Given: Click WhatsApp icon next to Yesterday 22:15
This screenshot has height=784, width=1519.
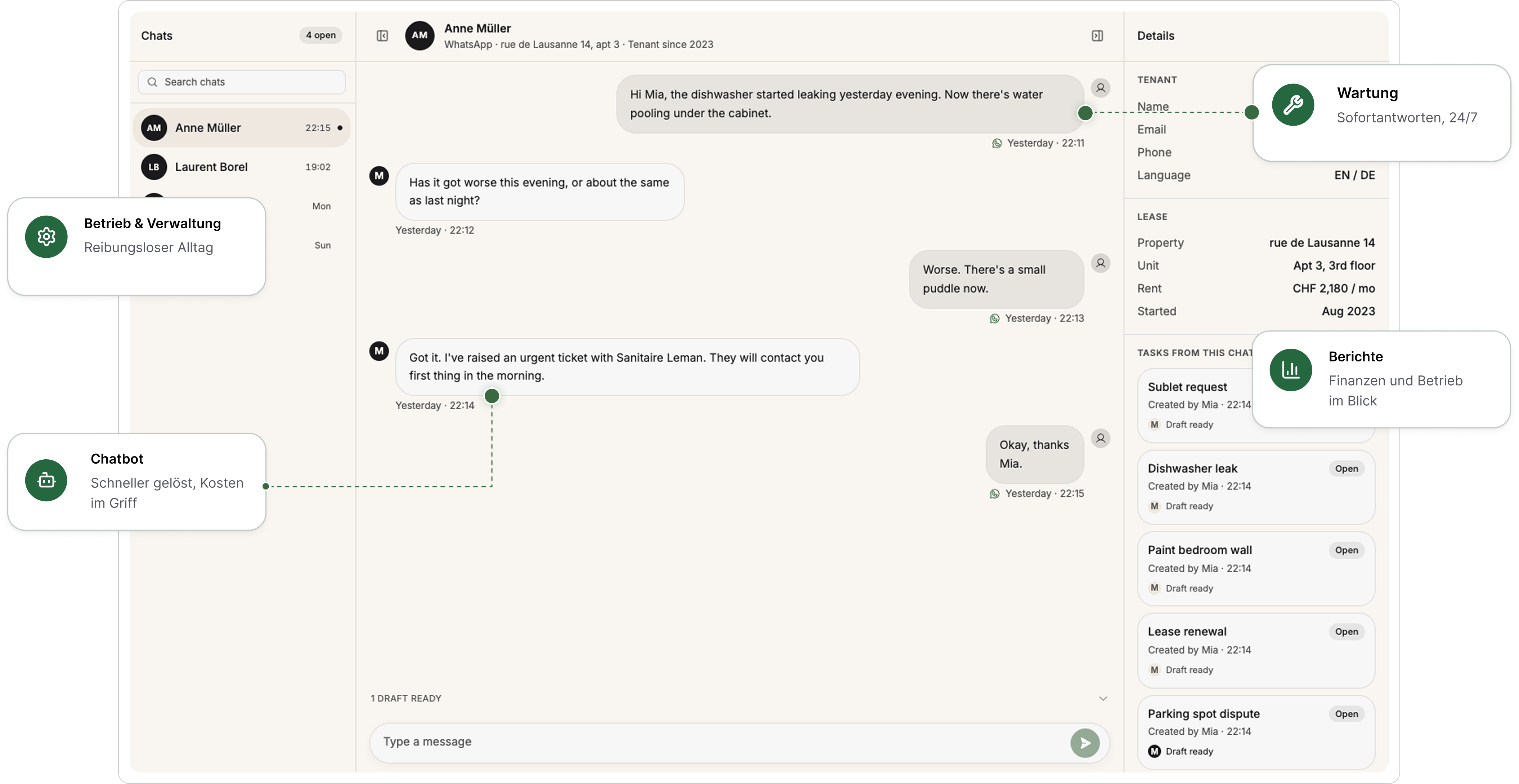Looking at the screenshot, I should point(994,494).
